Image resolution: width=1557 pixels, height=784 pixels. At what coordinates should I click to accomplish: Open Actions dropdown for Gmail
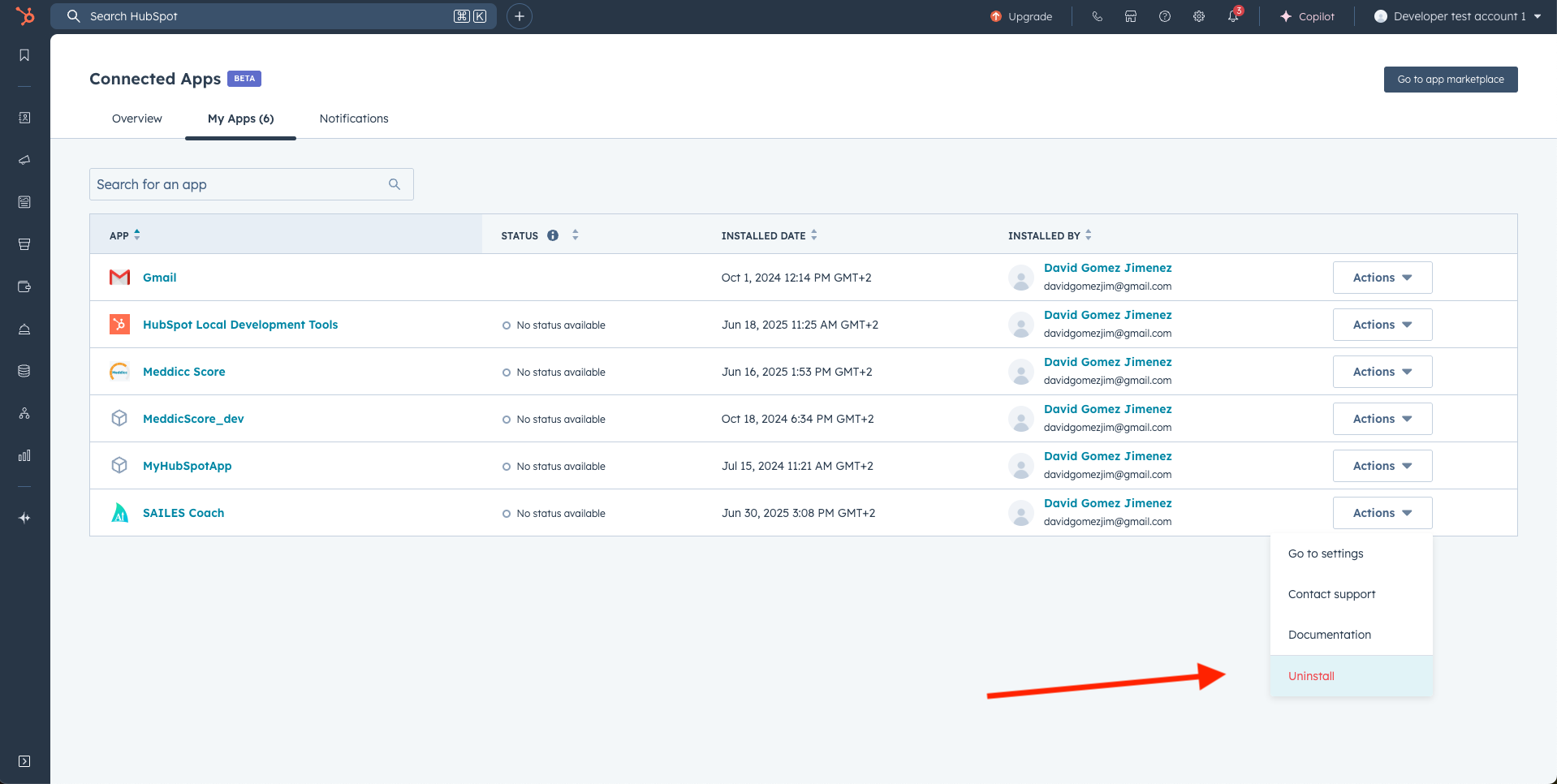coord(1382,278)
